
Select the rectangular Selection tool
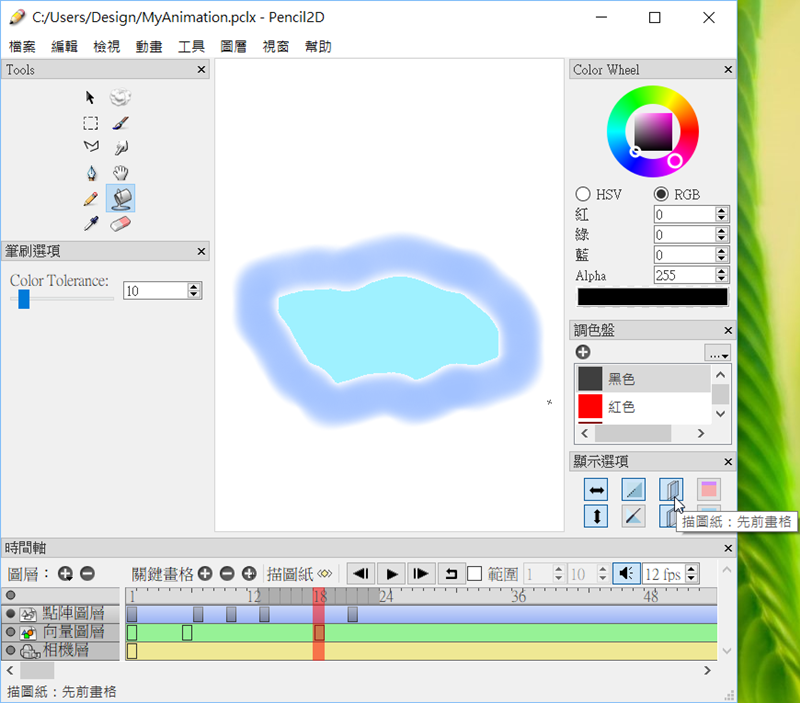coord(91,123)
